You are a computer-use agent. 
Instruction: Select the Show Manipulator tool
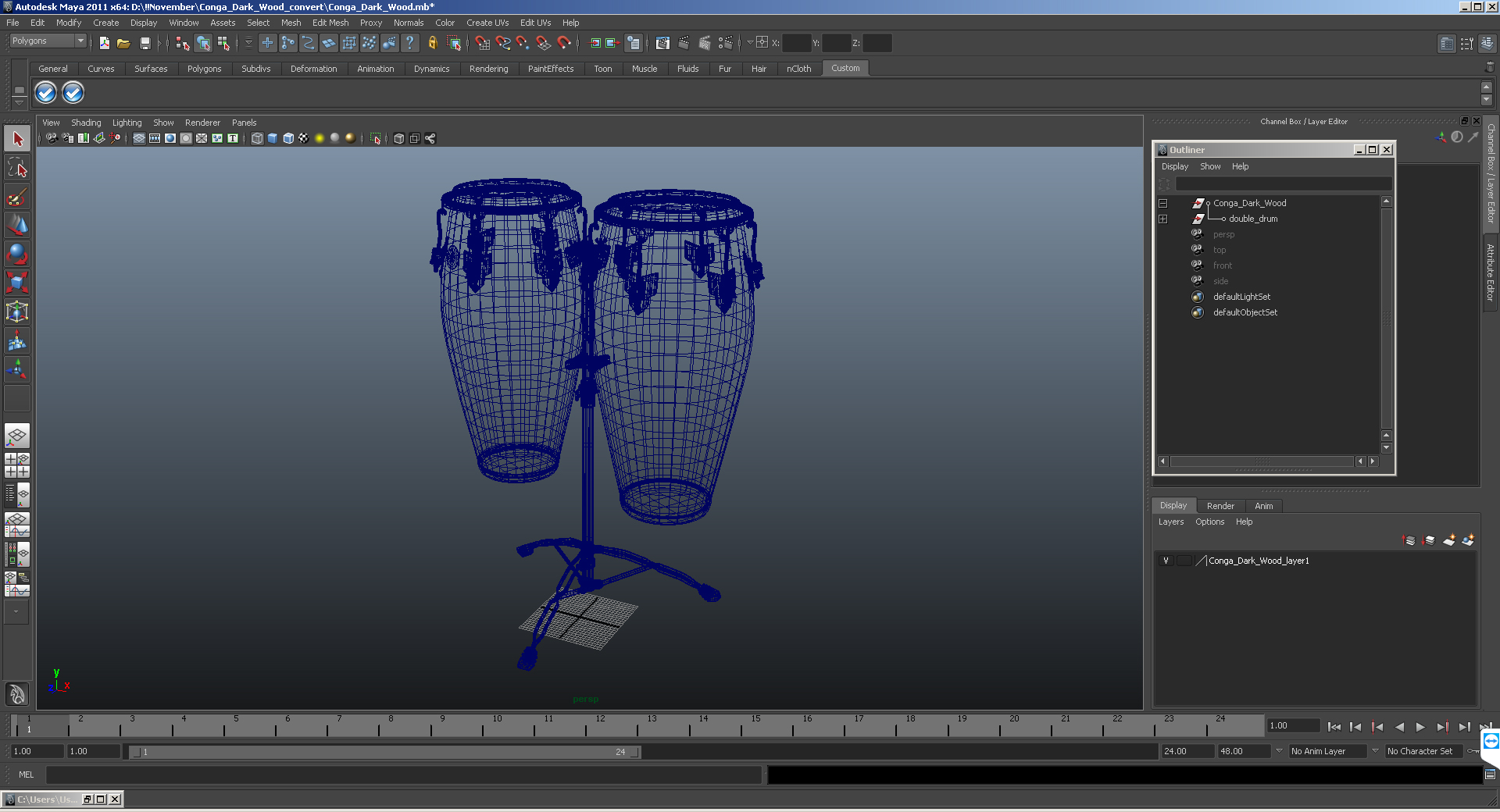point(17,369)
